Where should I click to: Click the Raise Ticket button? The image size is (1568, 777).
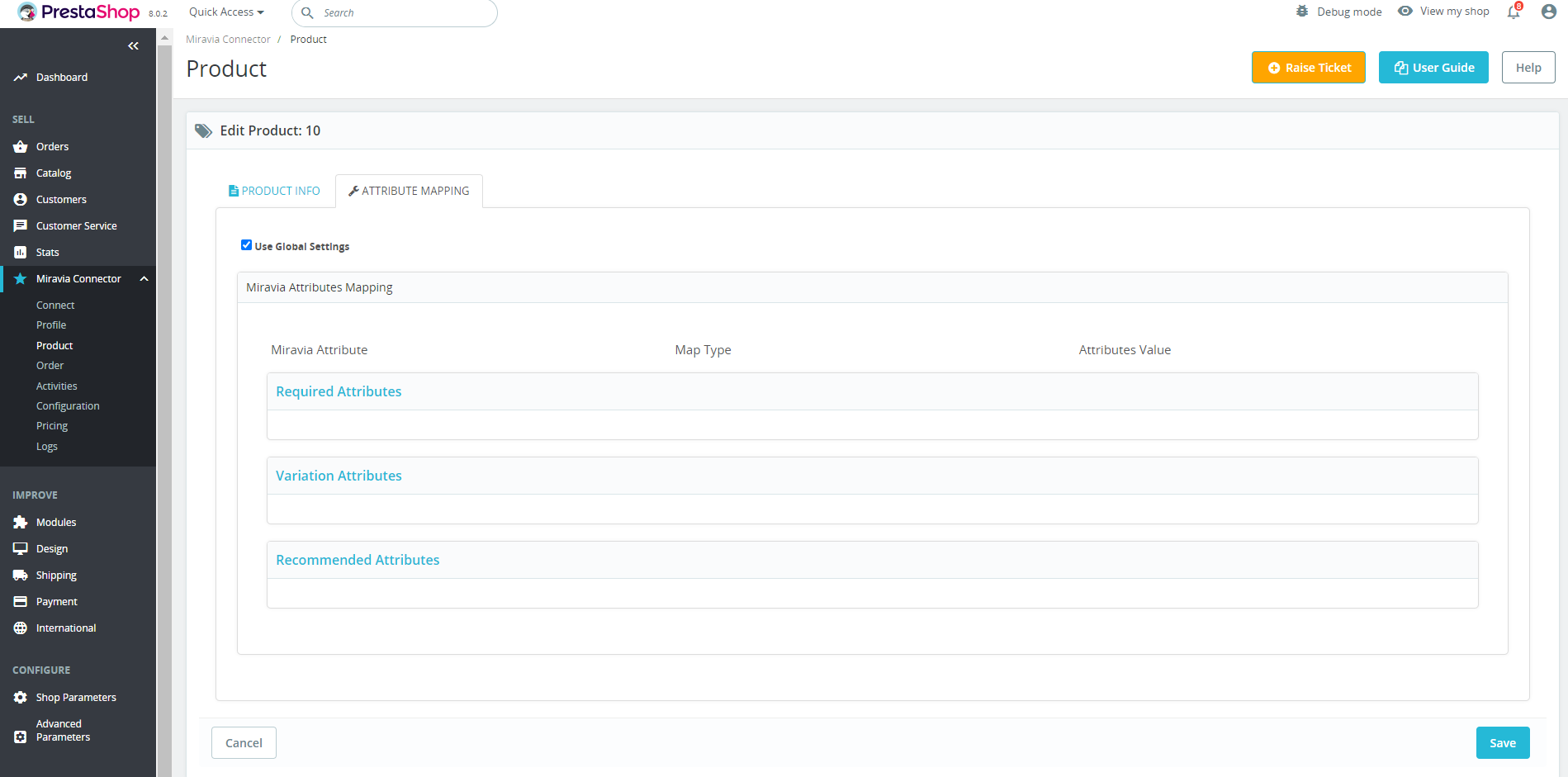(1309, 68)
